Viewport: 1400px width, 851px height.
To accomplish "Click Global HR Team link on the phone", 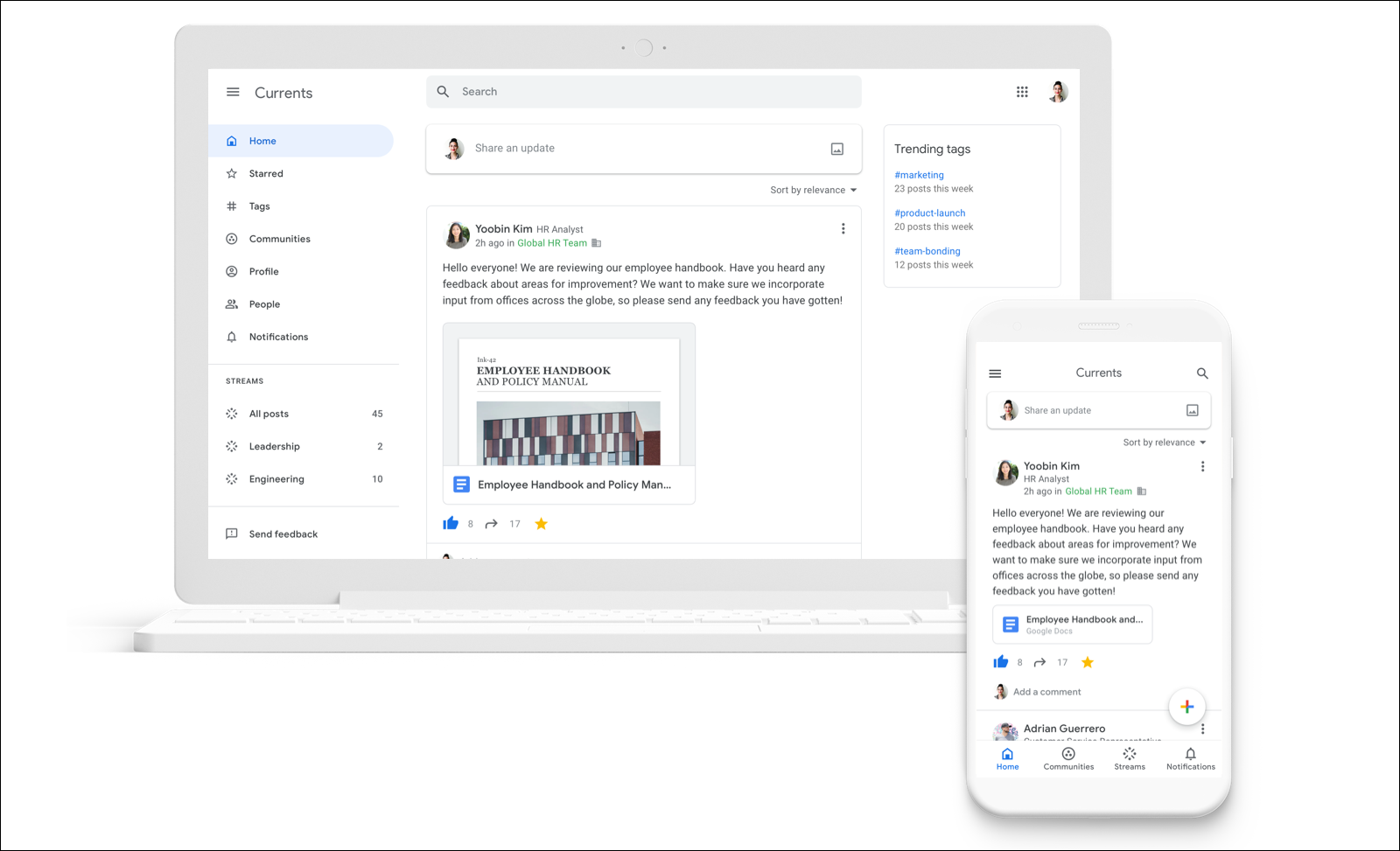I will 1098,492.
